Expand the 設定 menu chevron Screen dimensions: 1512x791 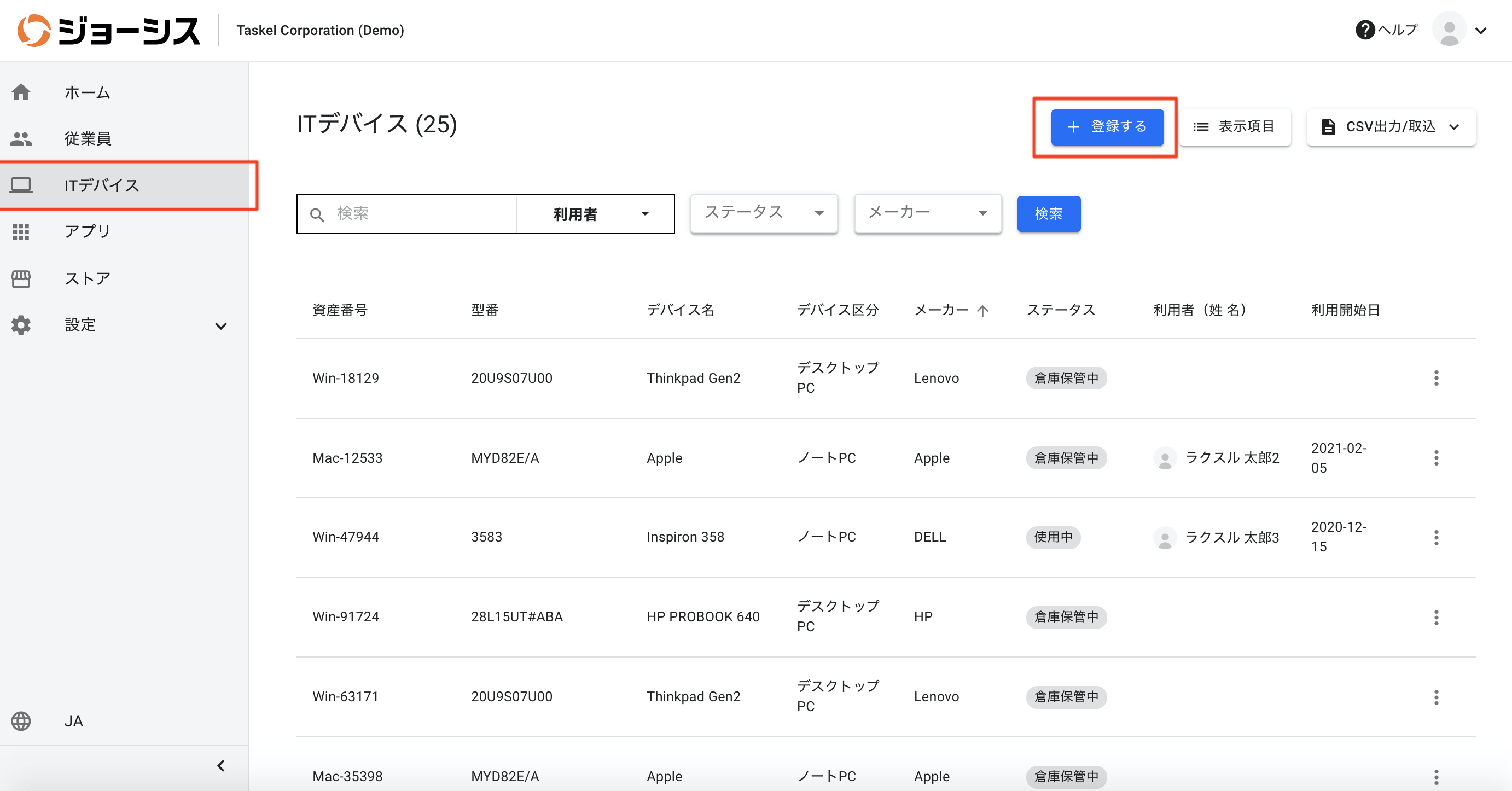(220, 325)
